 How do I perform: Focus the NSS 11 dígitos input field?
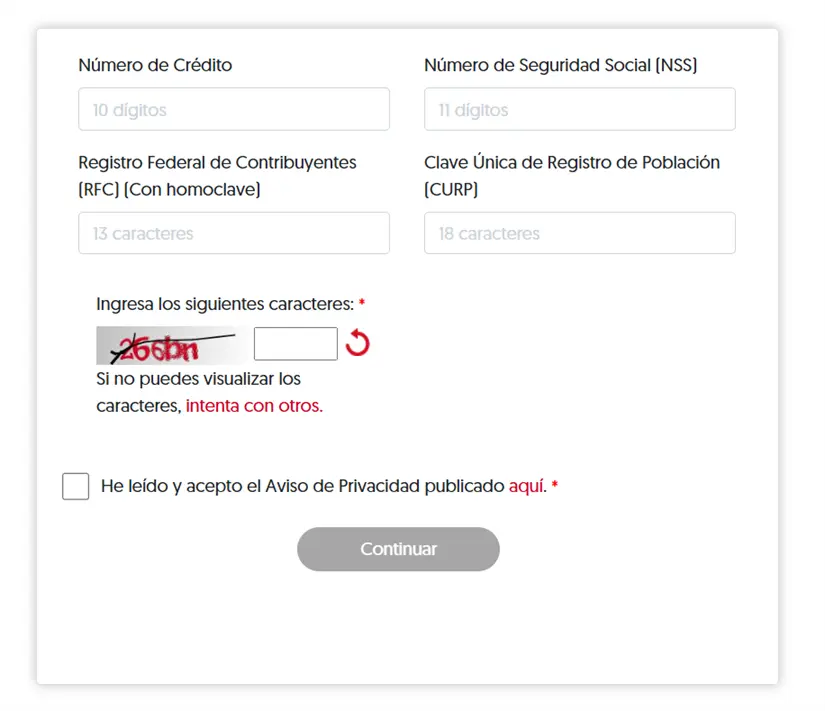click(579, 109)
